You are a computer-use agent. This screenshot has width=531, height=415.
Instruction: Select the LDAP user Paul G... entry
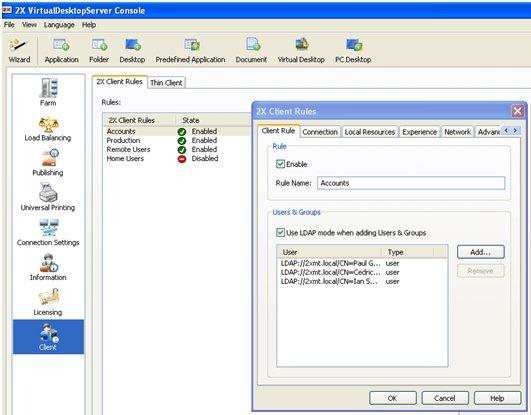coord(362,263)
